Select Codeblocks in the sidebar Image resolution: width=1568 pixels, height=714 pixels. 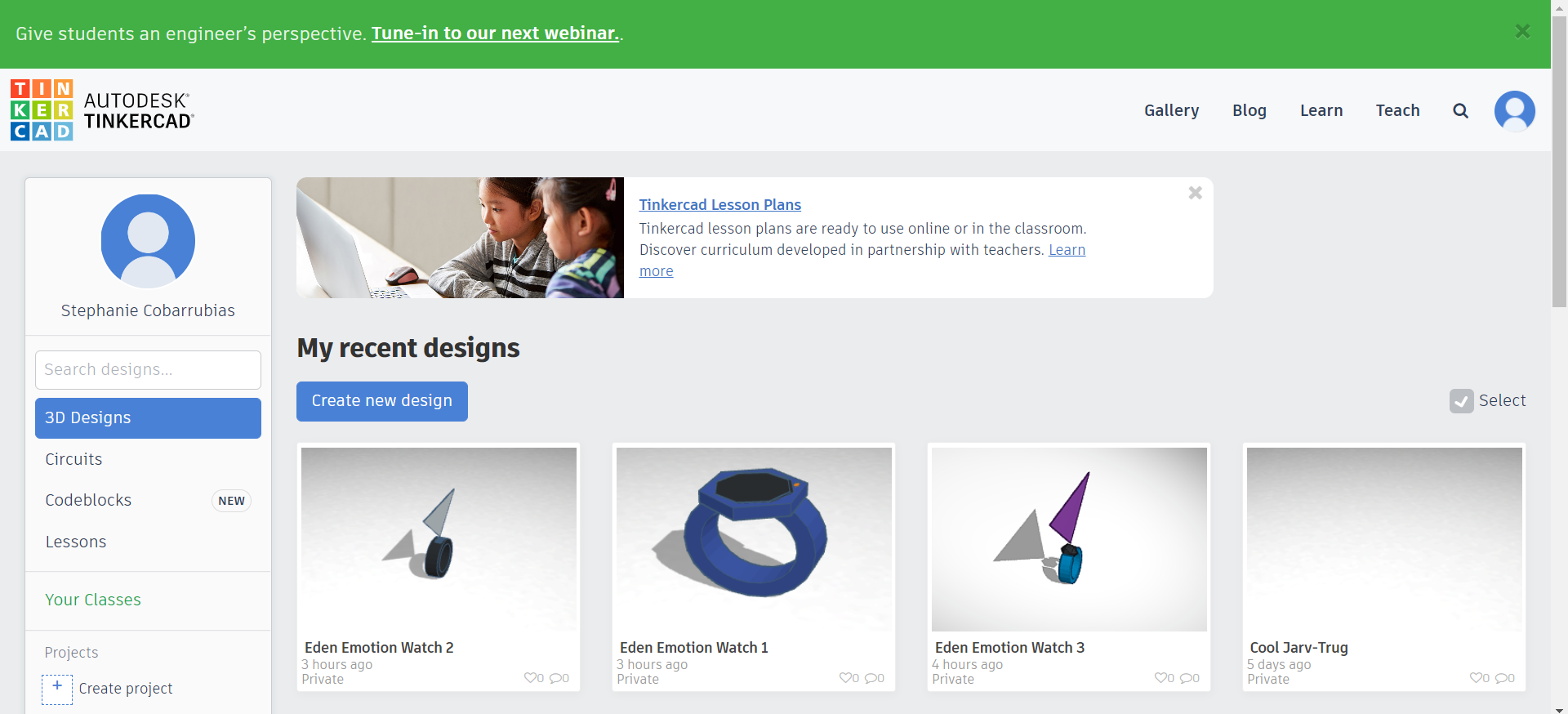[88, 500]
